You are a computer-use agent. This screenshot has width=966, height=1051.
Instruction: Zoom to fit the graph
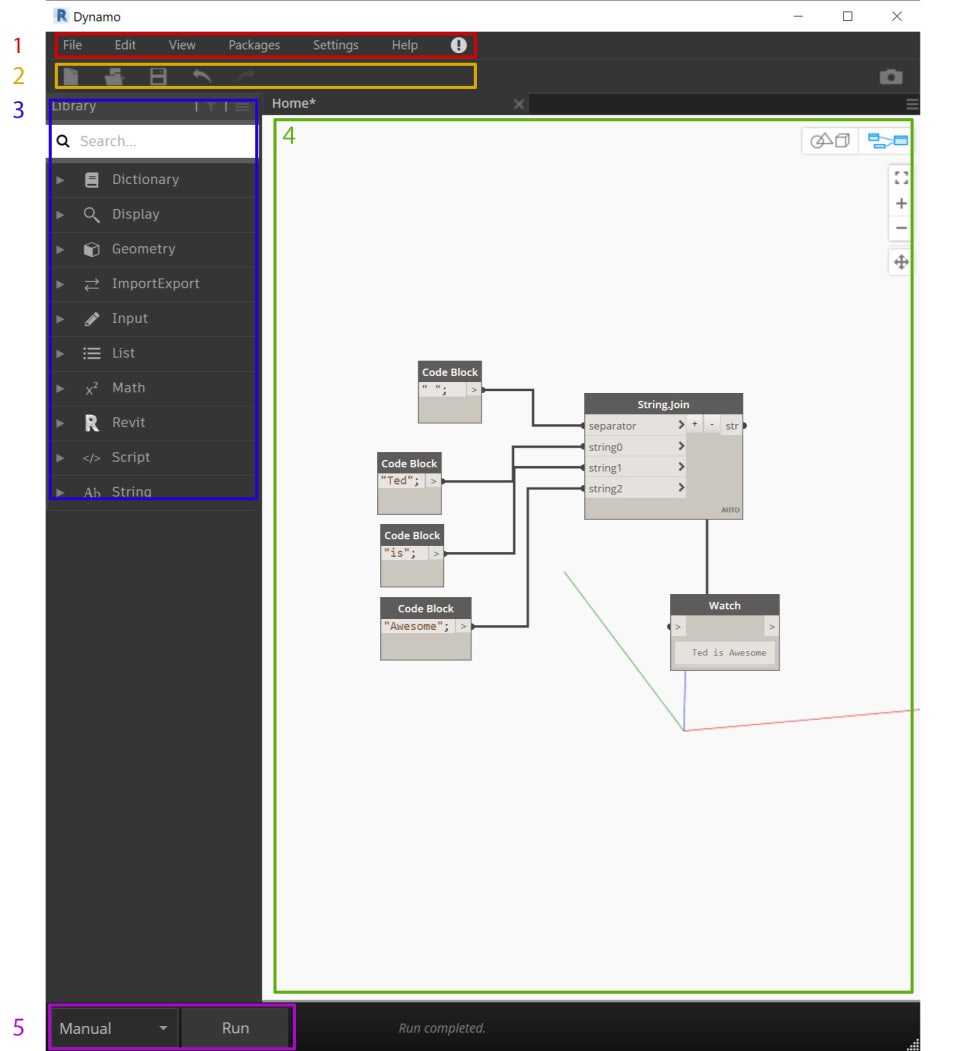click(x=901, y=178)
